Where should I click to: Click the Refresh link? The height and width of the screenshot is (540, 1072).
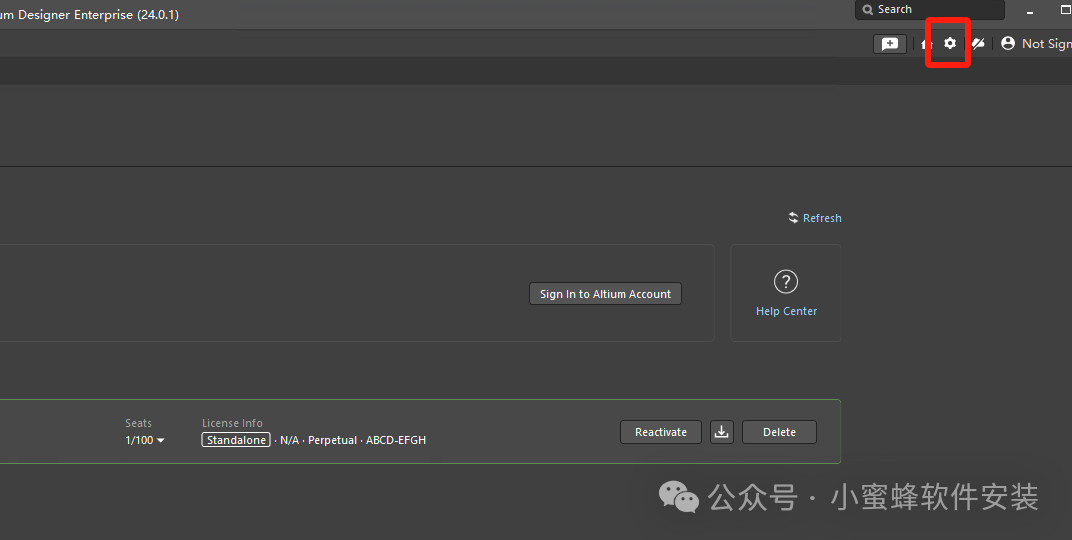click(815, 218)
